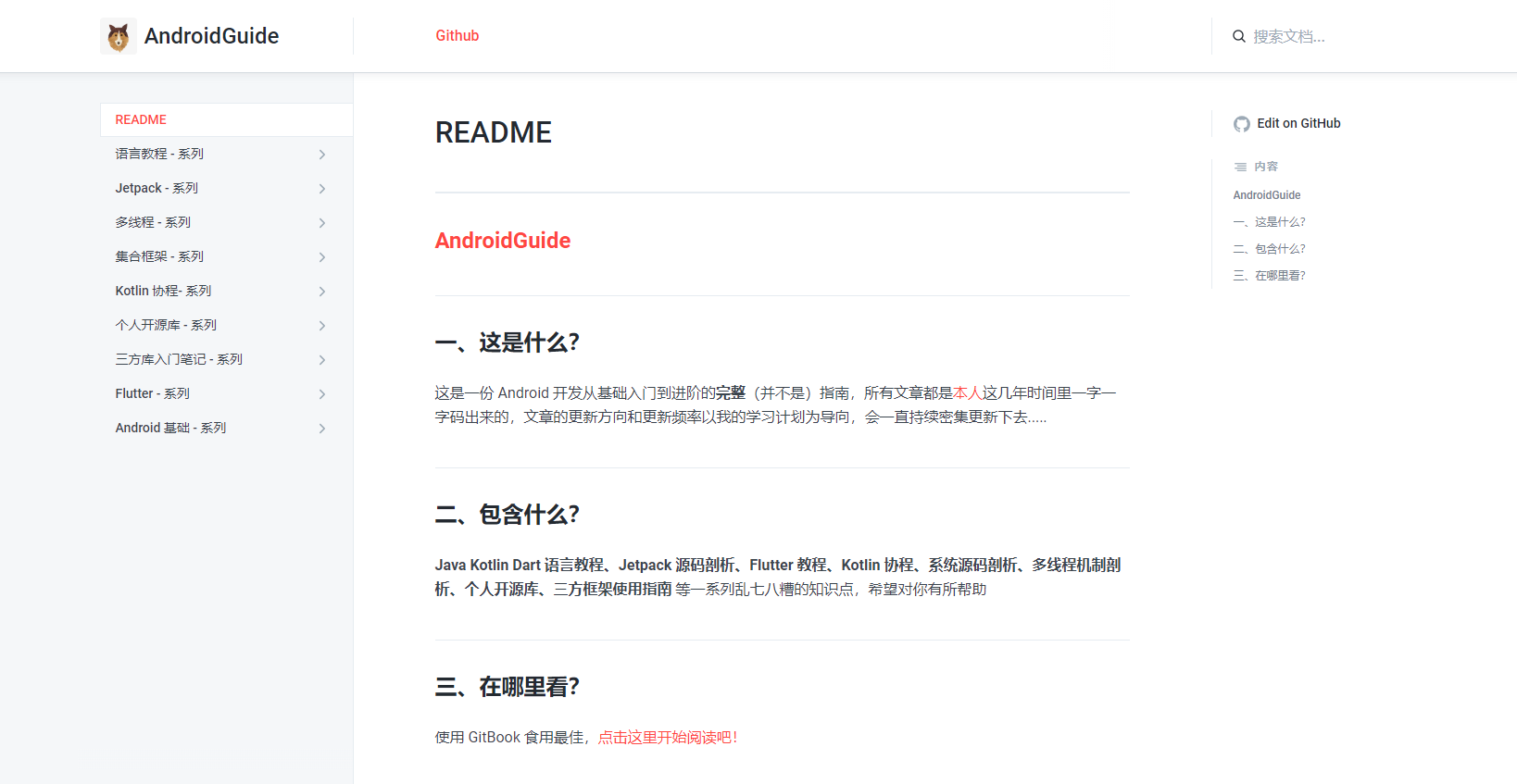Click the contents list icon
The image size is (1517, 784).
(1240, 168)
